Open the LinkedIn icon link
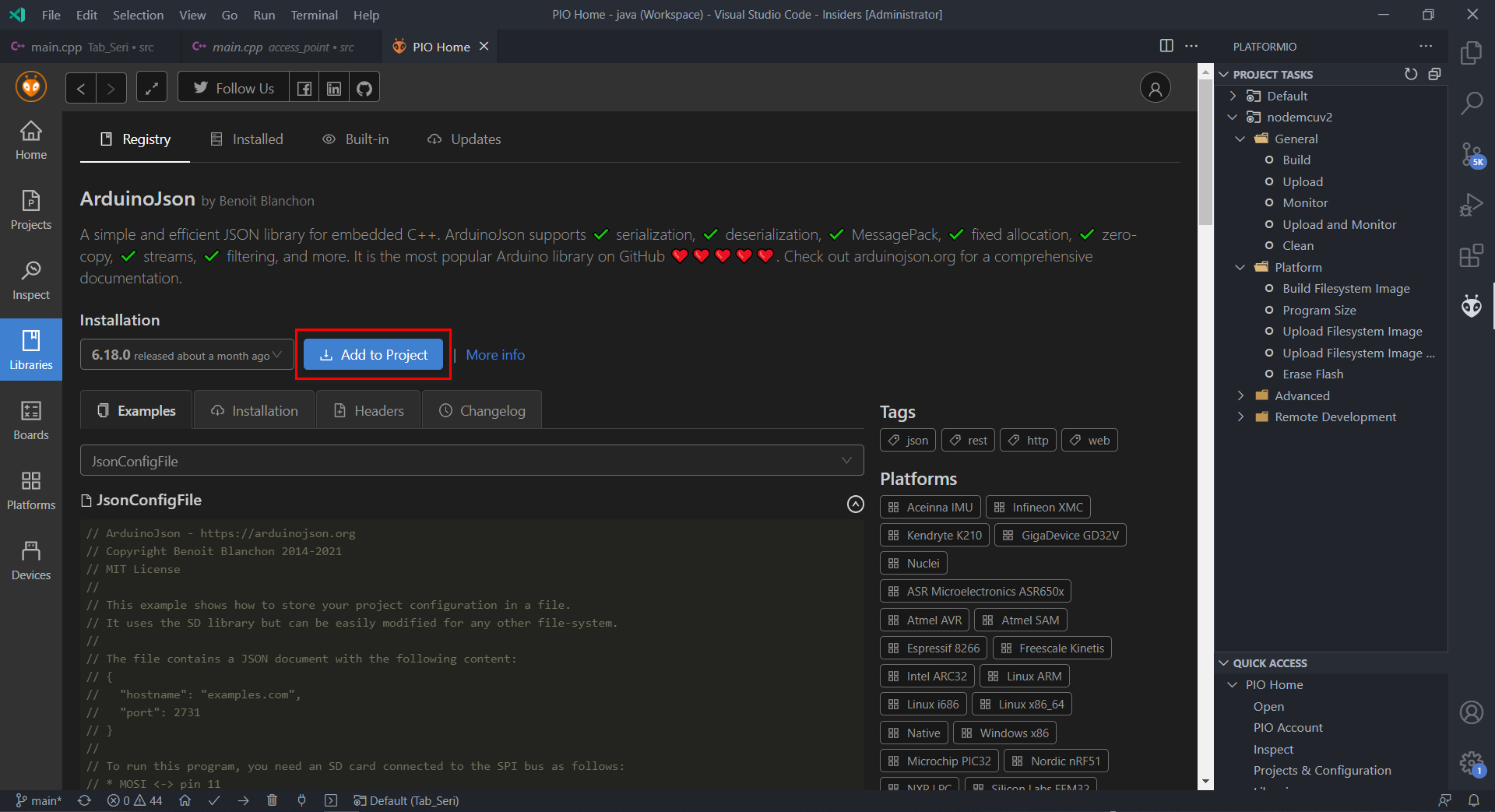This screenshot has width=1495, height=812. pos(334,88)
